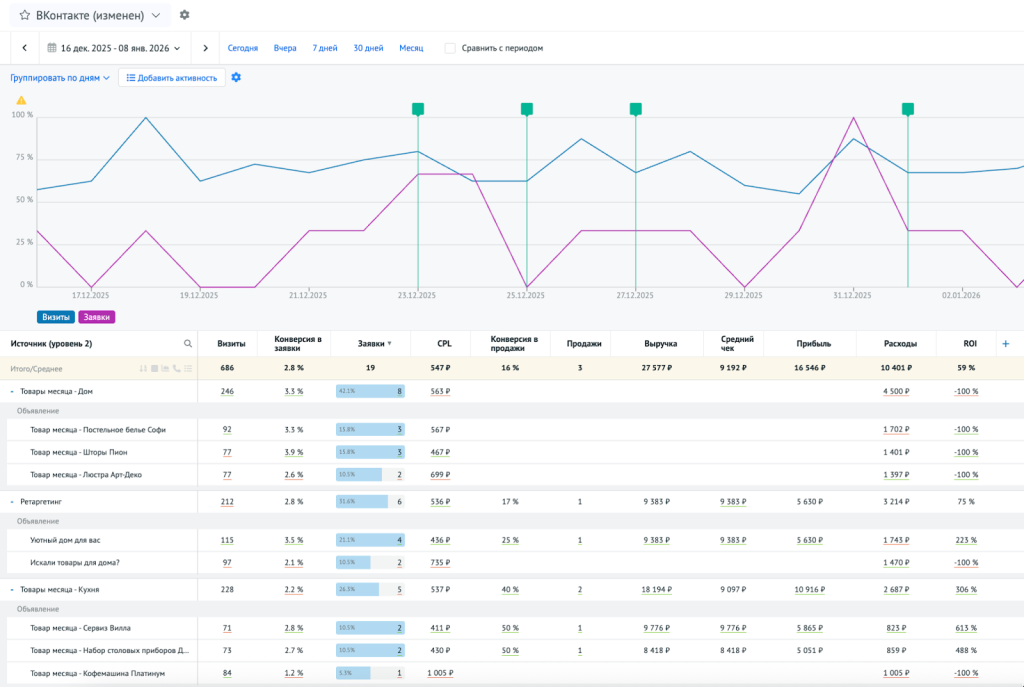Open Группировать по дням dropdown
Viewport: 1024px width, 687px height.
point(60,77)
